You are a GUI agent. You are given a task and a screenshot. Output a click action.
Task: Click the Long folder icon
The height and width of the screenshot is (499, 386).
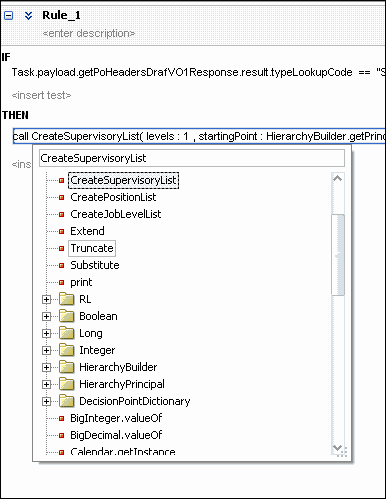(67, 333)
